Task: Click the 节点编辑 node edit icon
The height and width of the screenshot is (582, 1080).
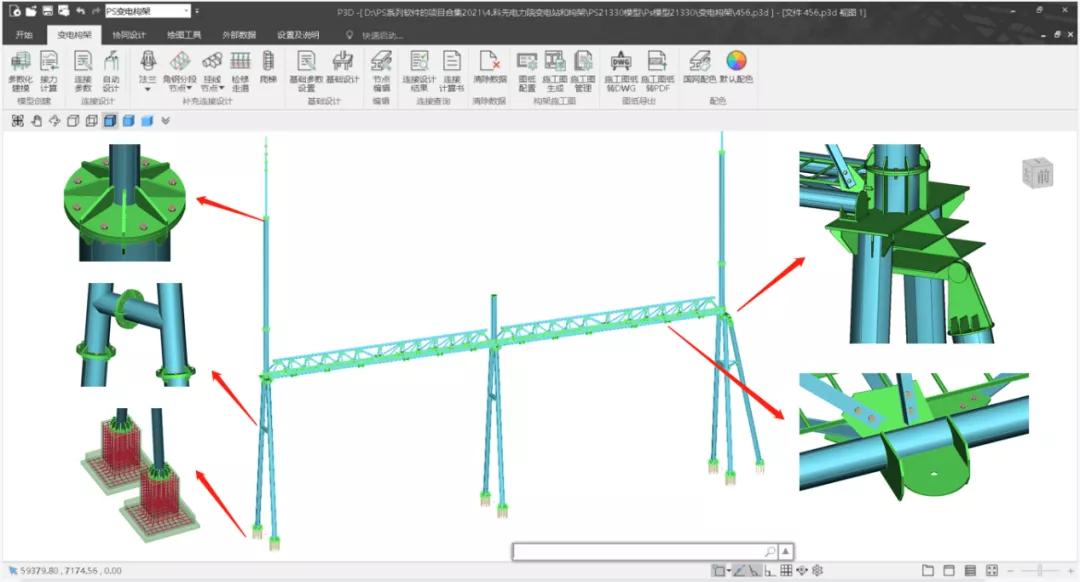Action: [381, 69]
